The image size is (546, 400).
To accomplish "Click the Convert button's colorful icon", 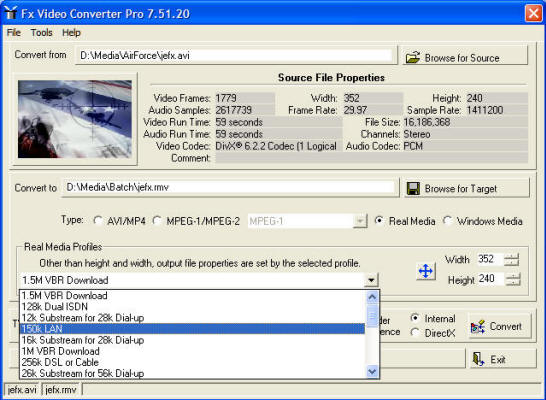I will pyautogui.click(x=478, y=327).
